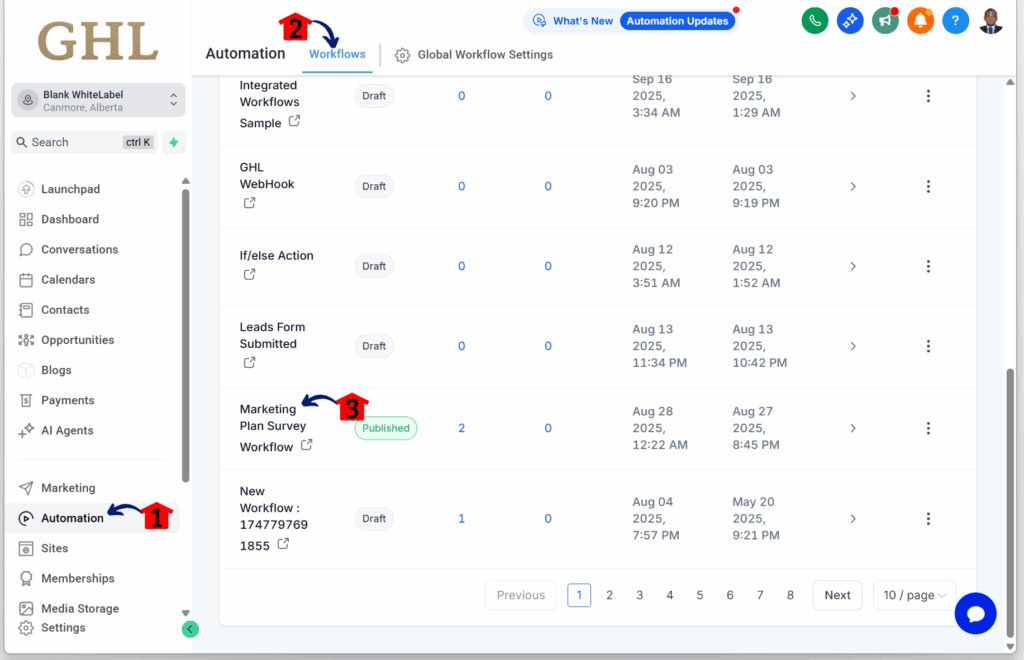
Task: Expand the Blank WhiteLabel account switcher
Action: tap(97, 100)
